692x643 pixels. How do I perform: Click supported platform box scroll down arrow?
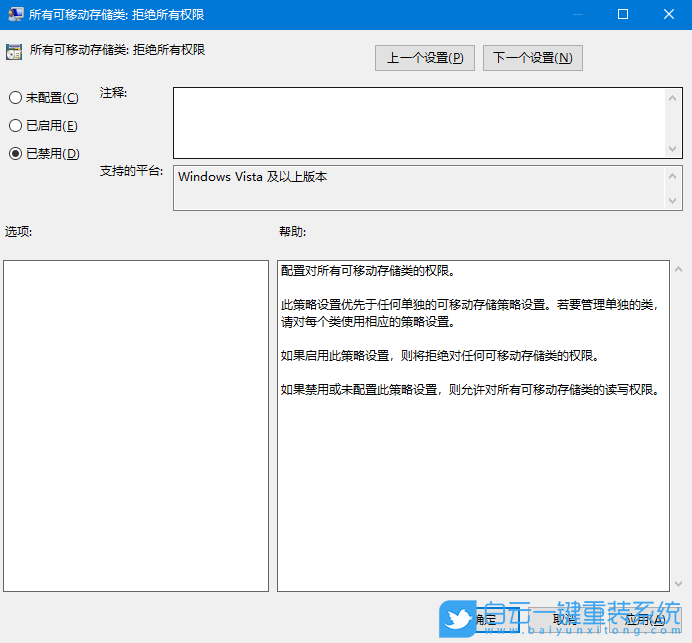672,201
